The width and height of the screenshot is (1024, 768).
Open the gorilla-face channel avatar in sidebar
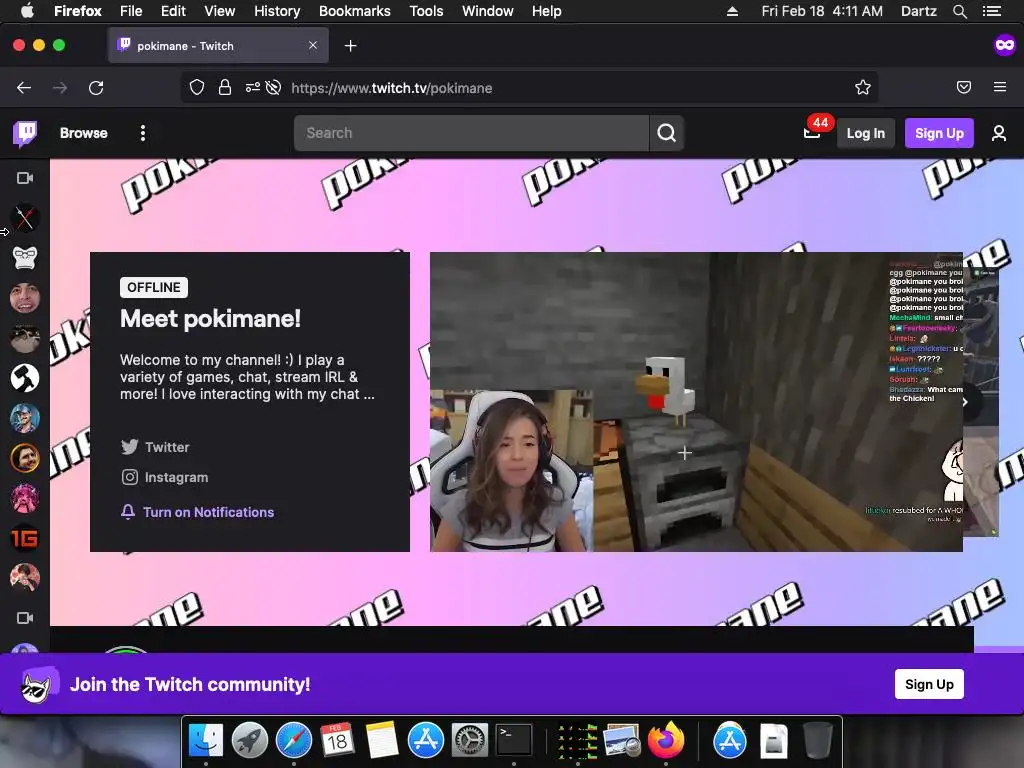coord(25,258)
